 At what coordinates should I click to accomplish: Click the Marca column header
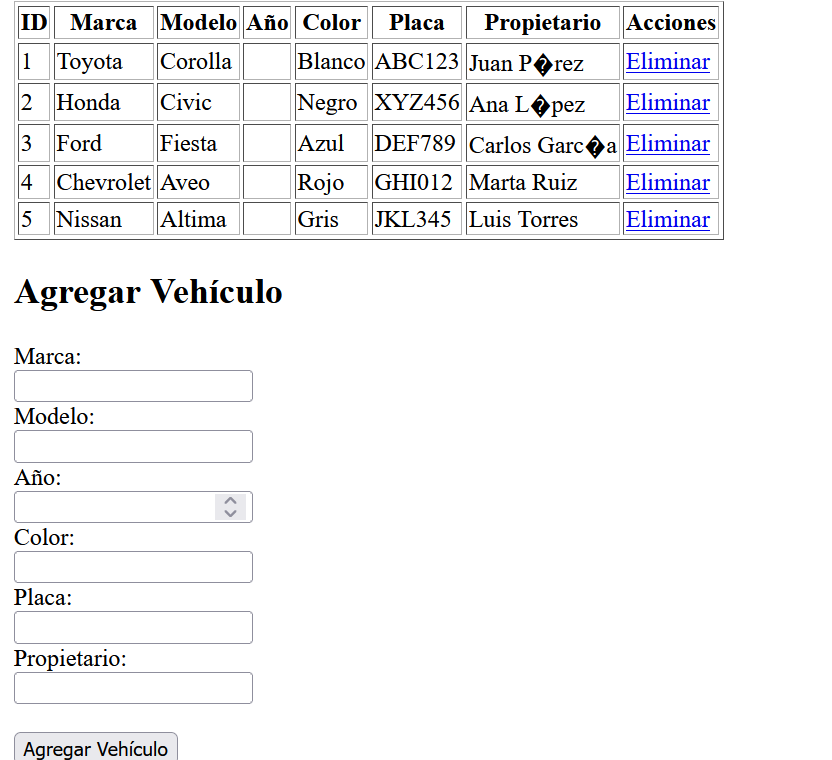(x=104, y=23)
